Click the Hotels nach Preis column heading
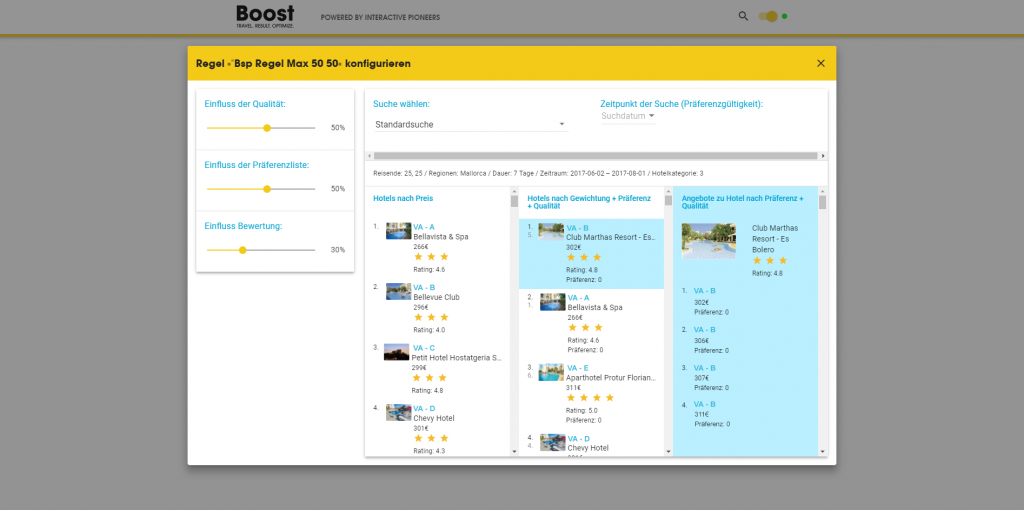 [403, 198]
